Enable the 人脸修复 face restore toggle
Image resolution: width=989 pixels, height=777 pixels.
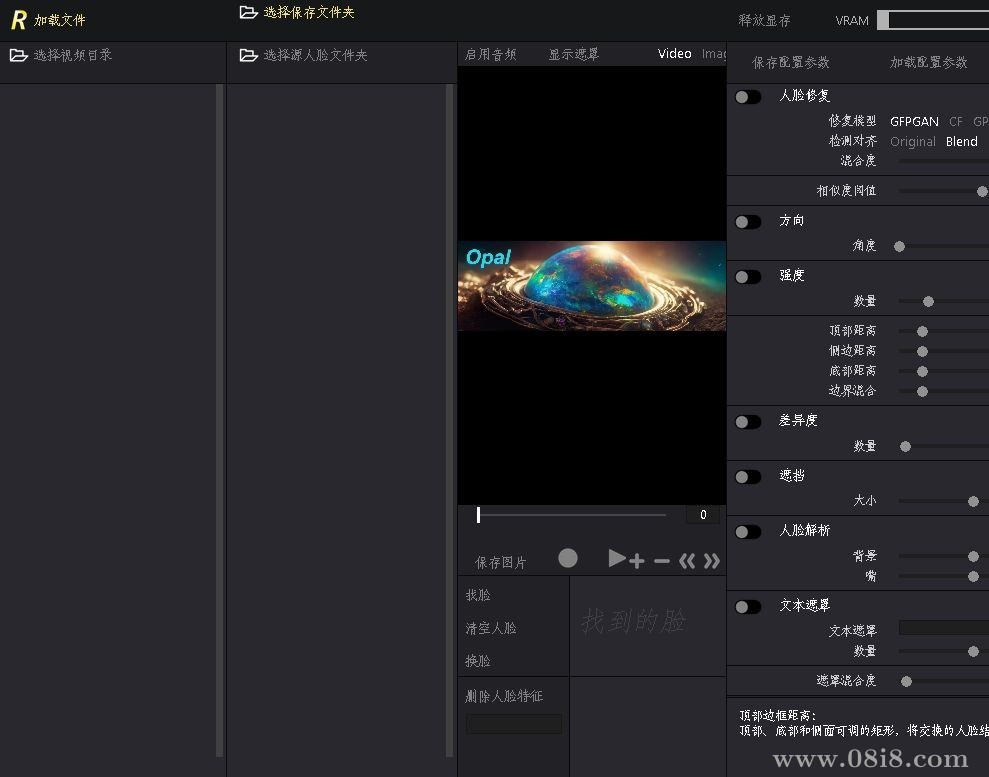tap(748, 97)
